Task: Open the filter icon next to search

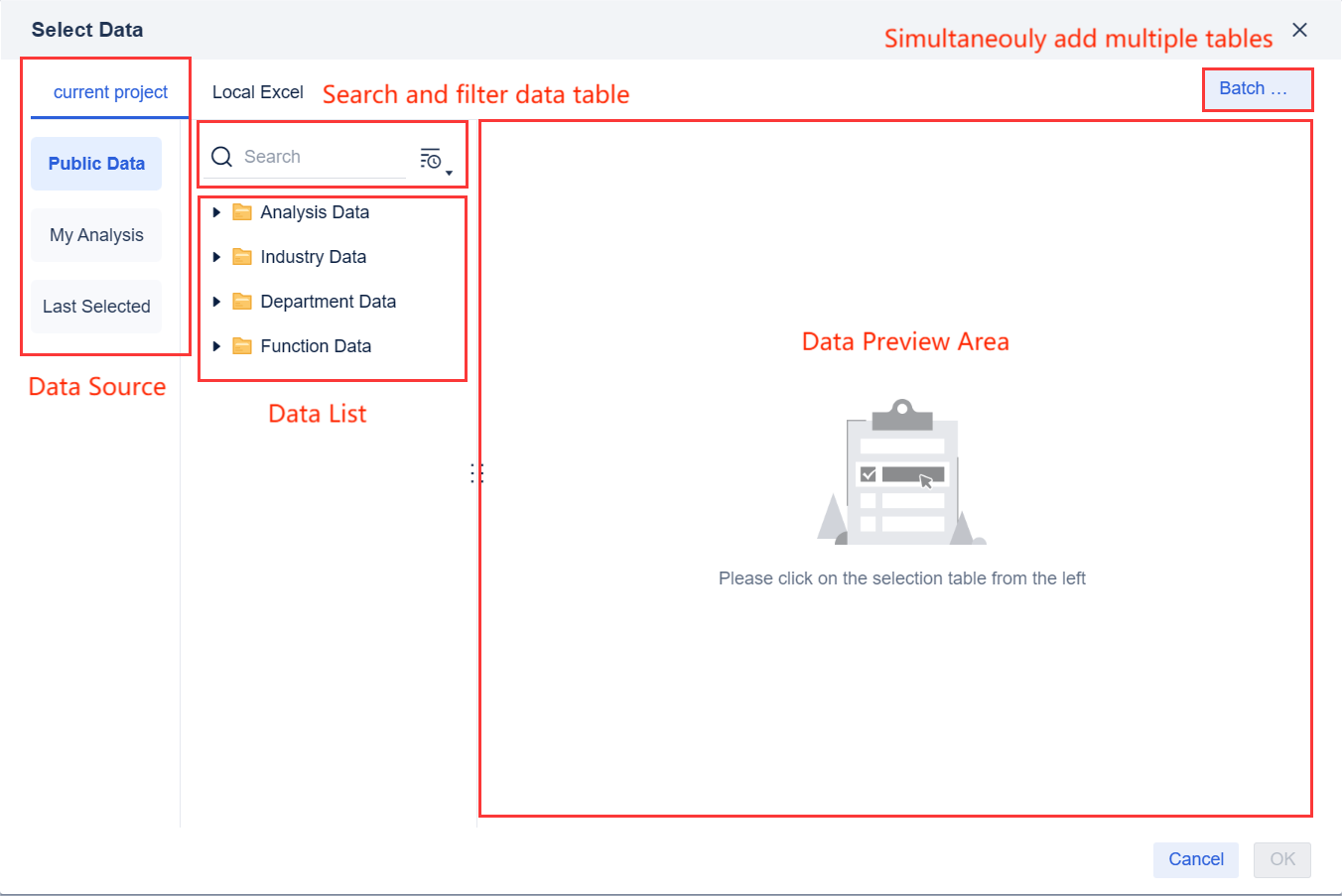Action: click(x=431, y=157)
